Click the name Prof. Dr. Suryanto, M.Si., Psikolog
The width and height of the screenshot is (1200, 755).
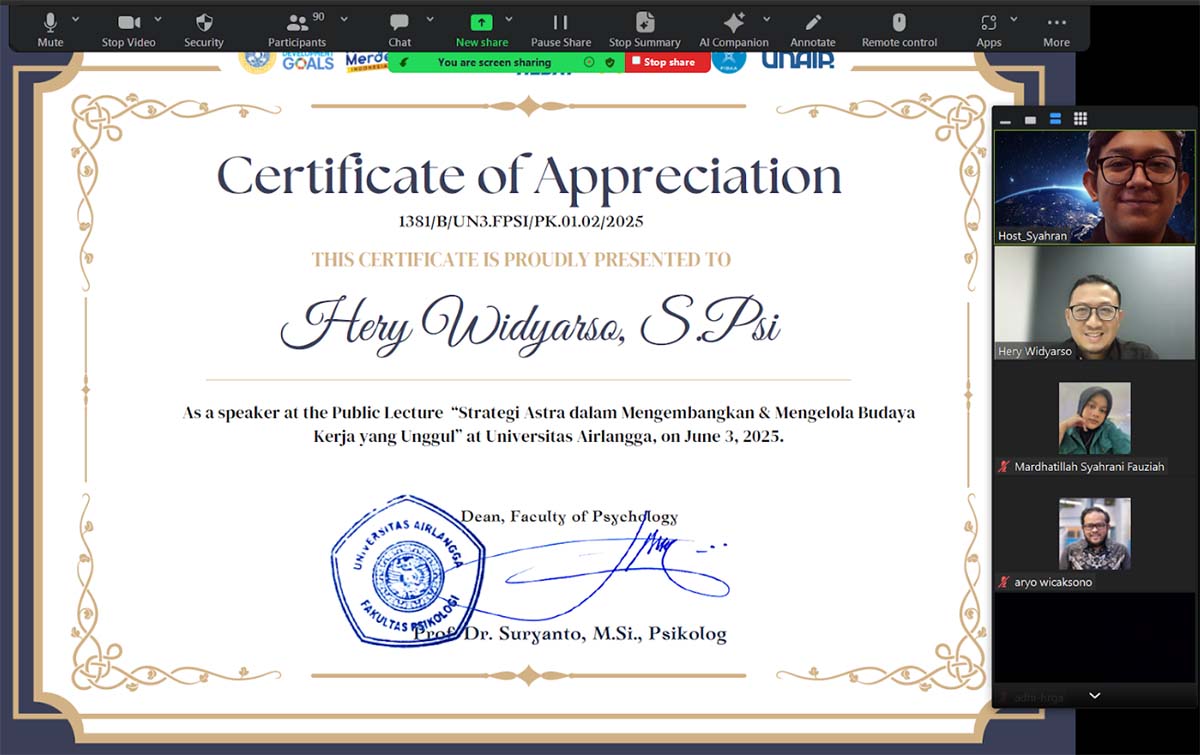pyautogui.click(x=570, y=633)
